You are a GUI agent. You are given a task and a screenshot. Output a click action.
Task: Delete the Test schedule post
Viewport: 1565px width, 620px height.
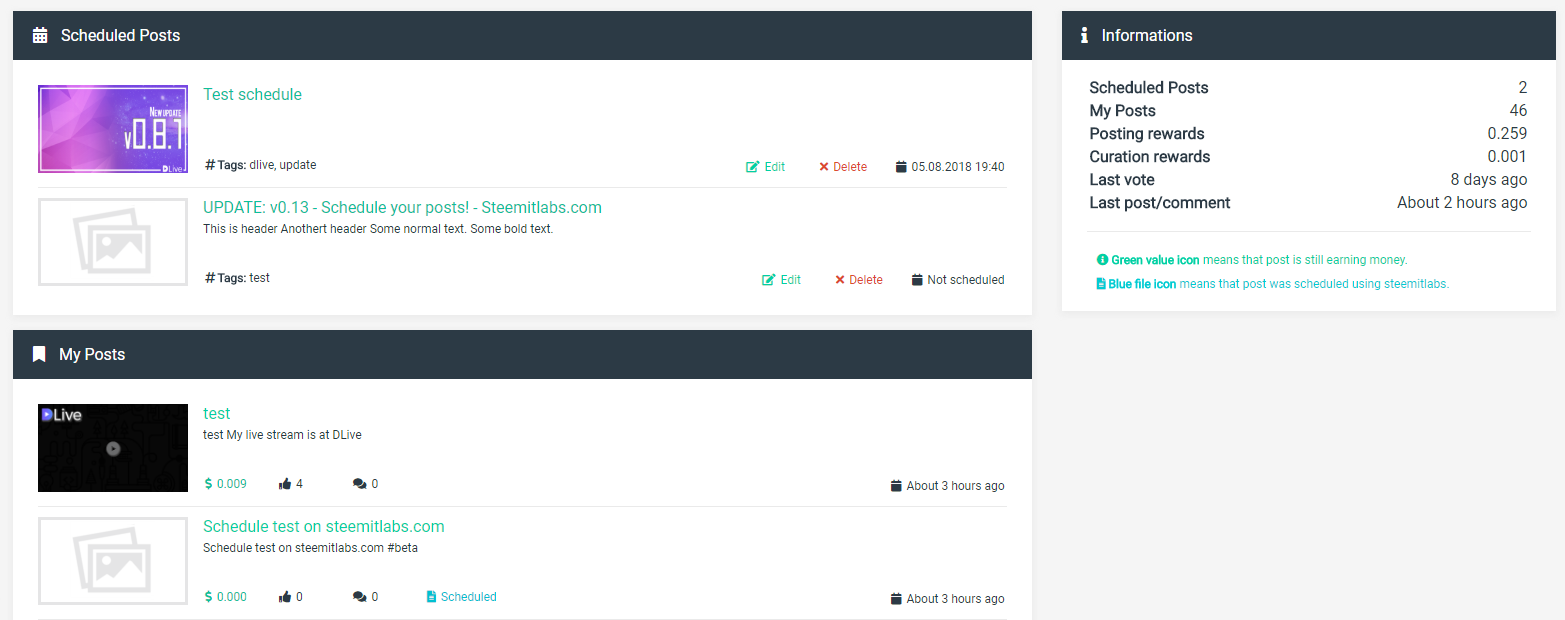(x=843, y=167)
